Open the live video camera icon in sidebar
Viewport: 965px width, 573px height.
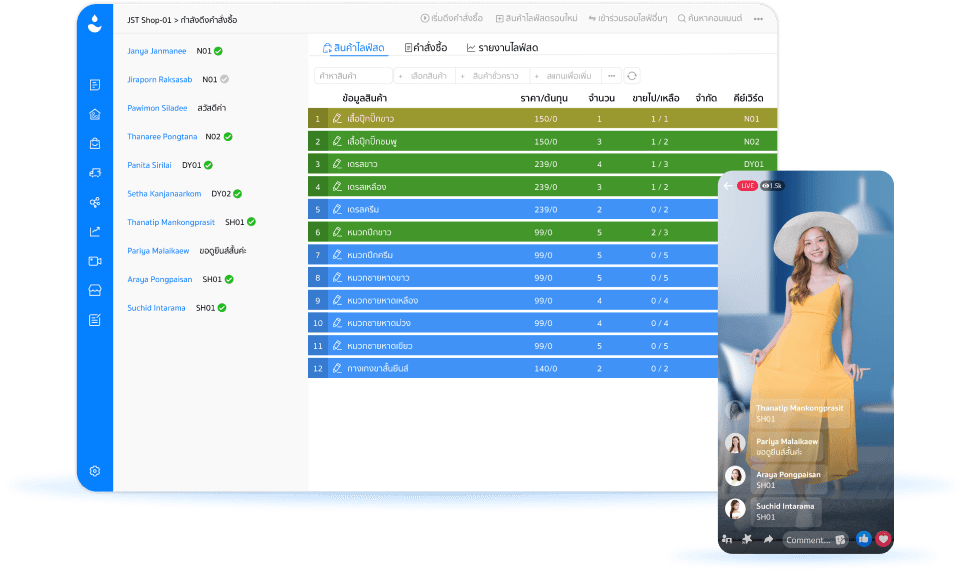(x=95, y=261)
